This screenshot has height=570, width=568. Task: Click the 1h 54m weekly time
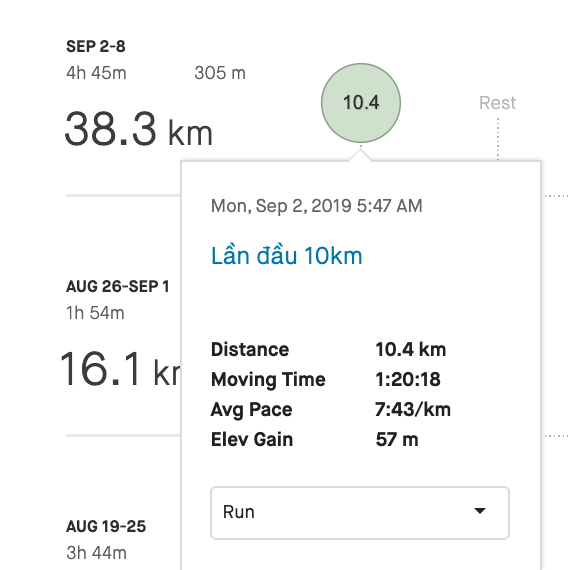[95, 313]
